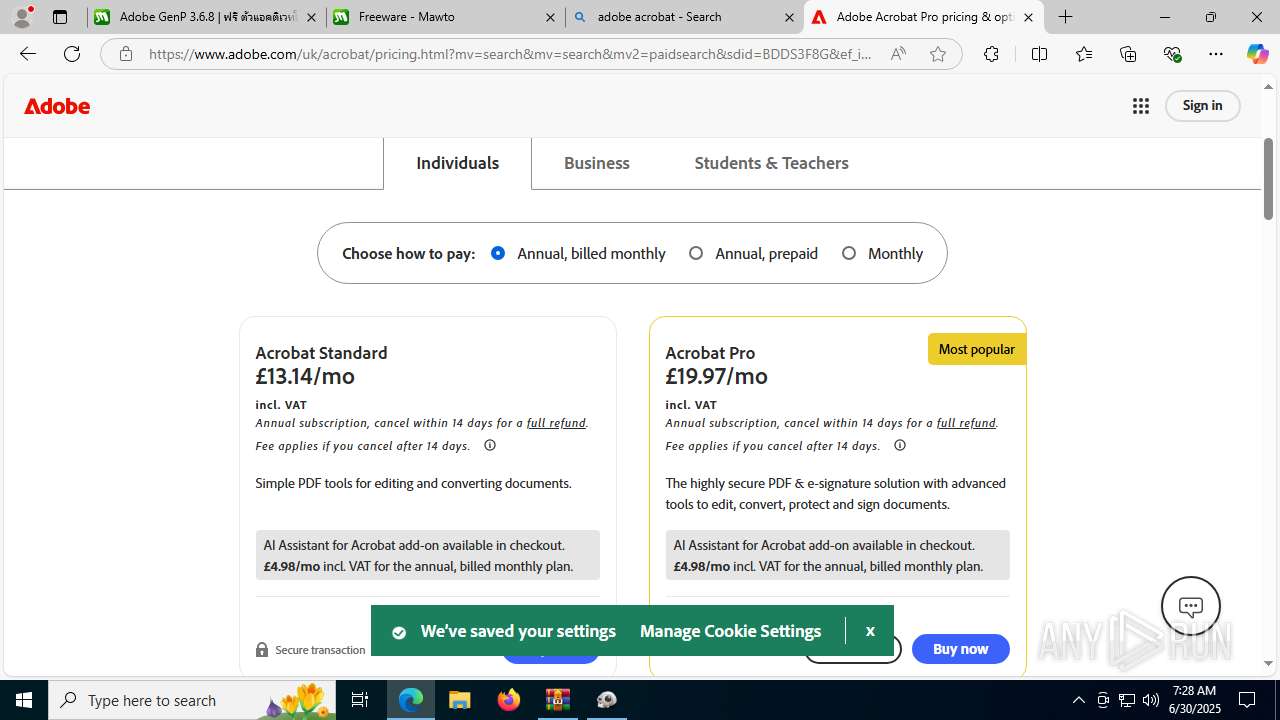Open full refund link under Acrobat Pro
1280x720 pixels.
(x=966, y=423)
